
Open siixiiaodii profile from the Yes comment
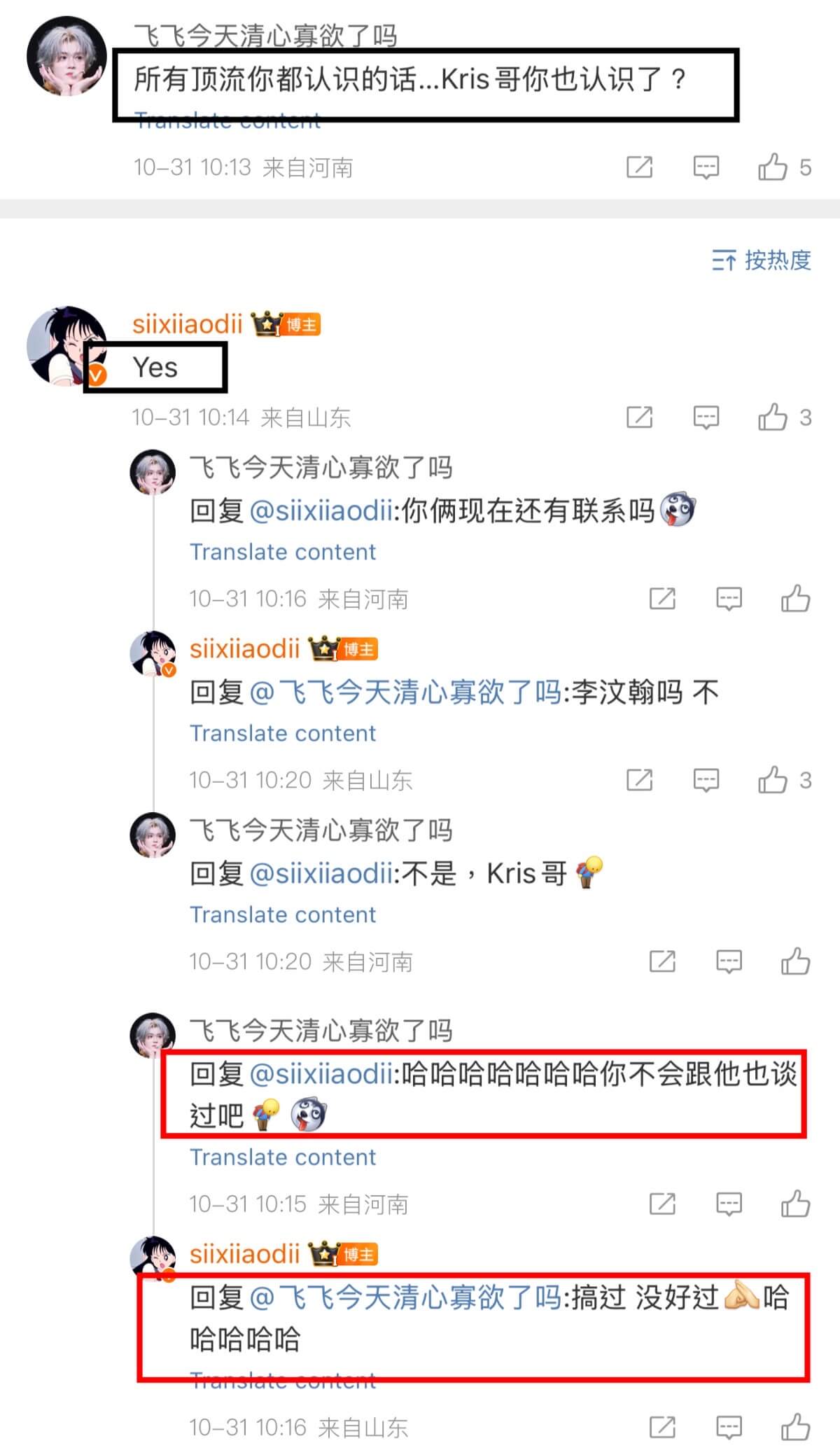click(x=188, y=324)
